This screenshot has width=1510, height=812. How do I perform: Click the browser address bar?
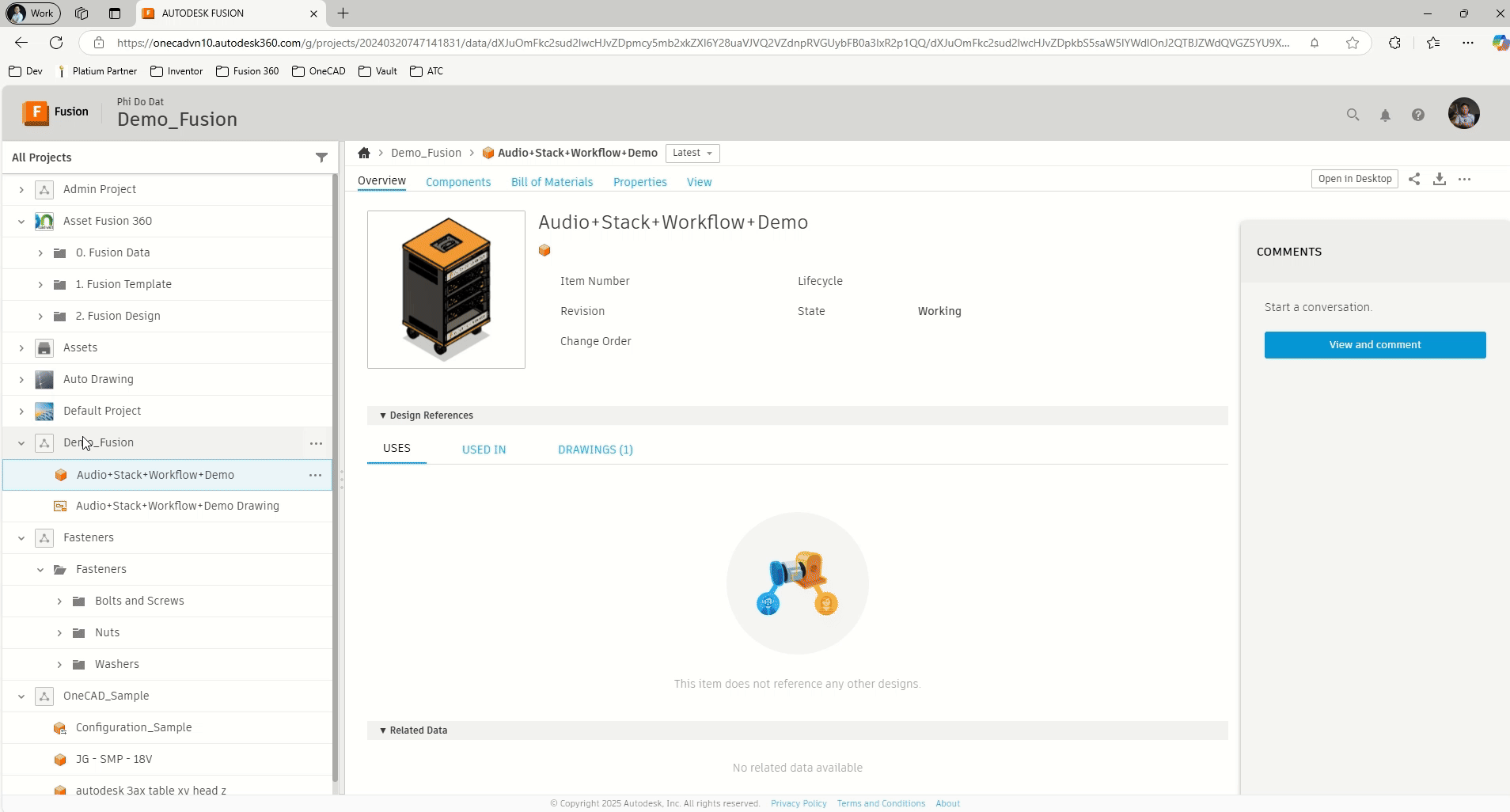(703, 43)
